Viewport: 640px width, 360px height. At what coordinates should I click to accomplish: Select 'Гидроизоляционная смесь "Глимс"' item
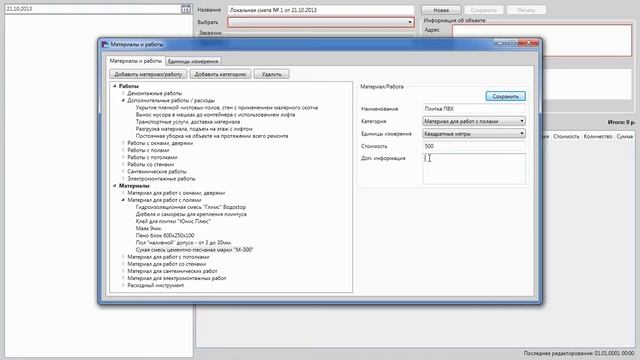[x=191, y=207]
